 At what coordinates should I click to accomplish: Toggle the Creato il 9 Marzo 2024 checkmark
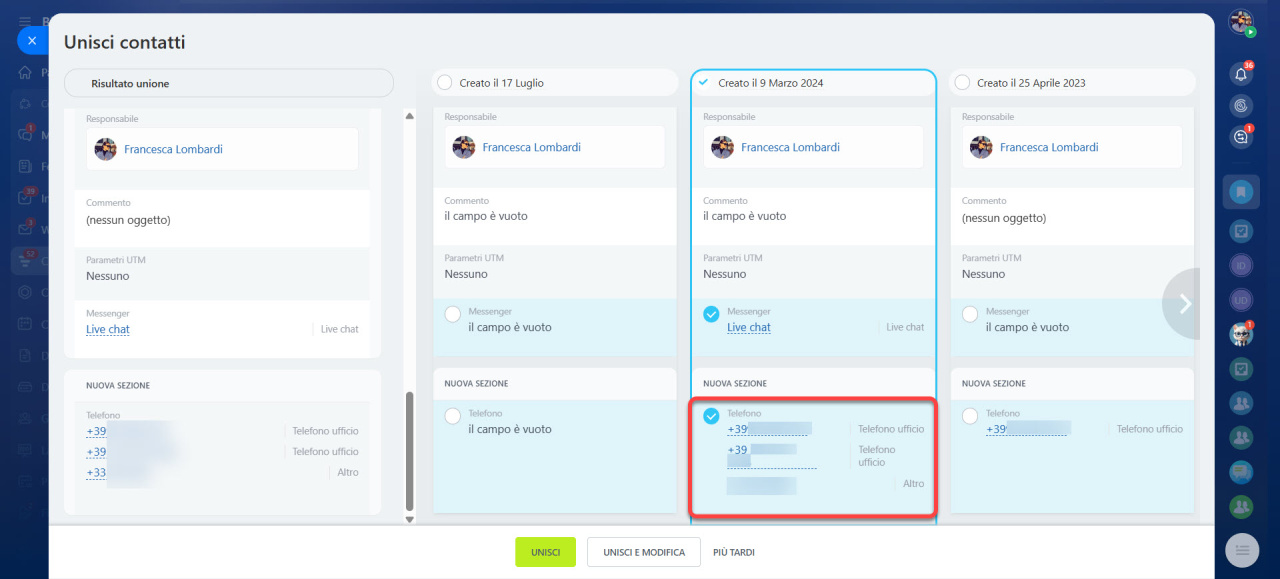703,83
